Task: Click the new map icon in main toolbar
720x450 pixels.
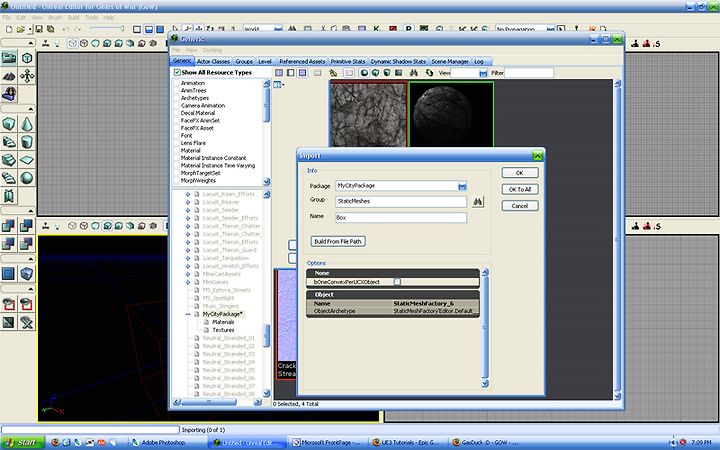Action: [9, 29]
